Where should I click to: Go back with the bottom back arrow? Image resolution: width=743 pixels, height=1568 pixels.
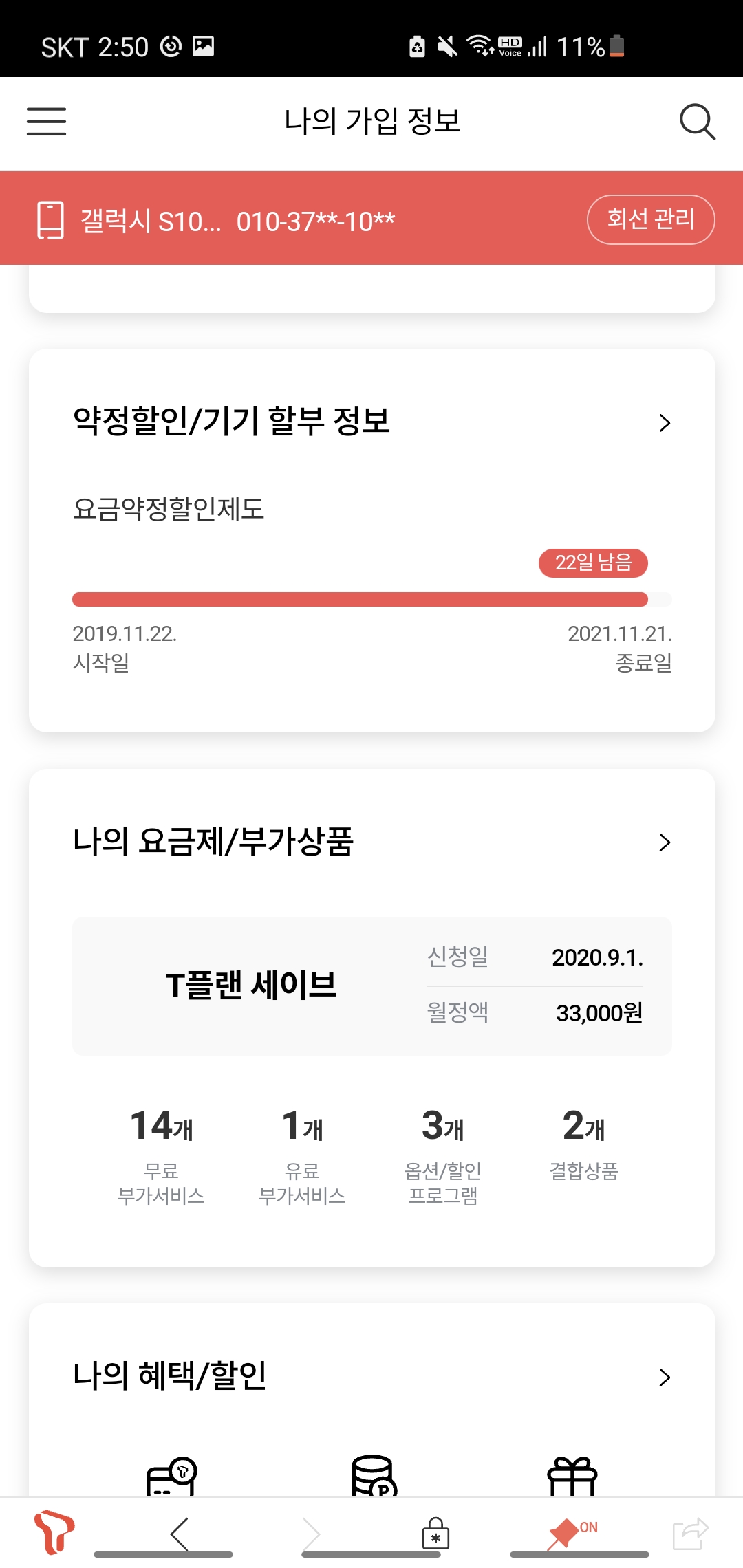point(180,1534)
